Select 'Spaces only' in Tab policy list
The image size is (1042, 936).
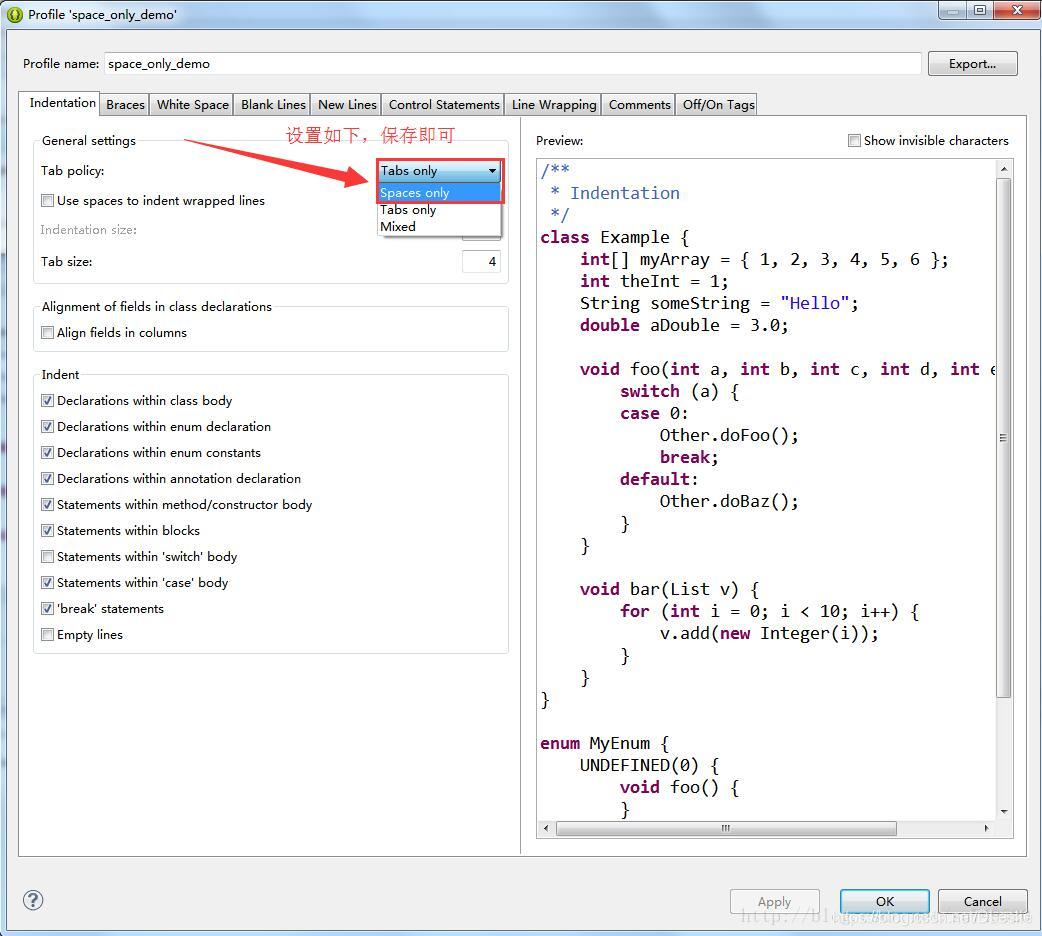click(x=439, y=193)
